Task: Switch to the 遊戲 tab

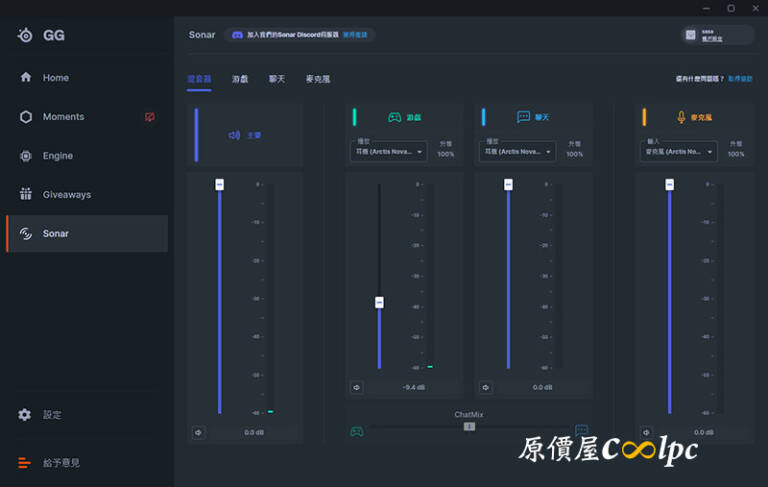Action: (x=240, y=78)
